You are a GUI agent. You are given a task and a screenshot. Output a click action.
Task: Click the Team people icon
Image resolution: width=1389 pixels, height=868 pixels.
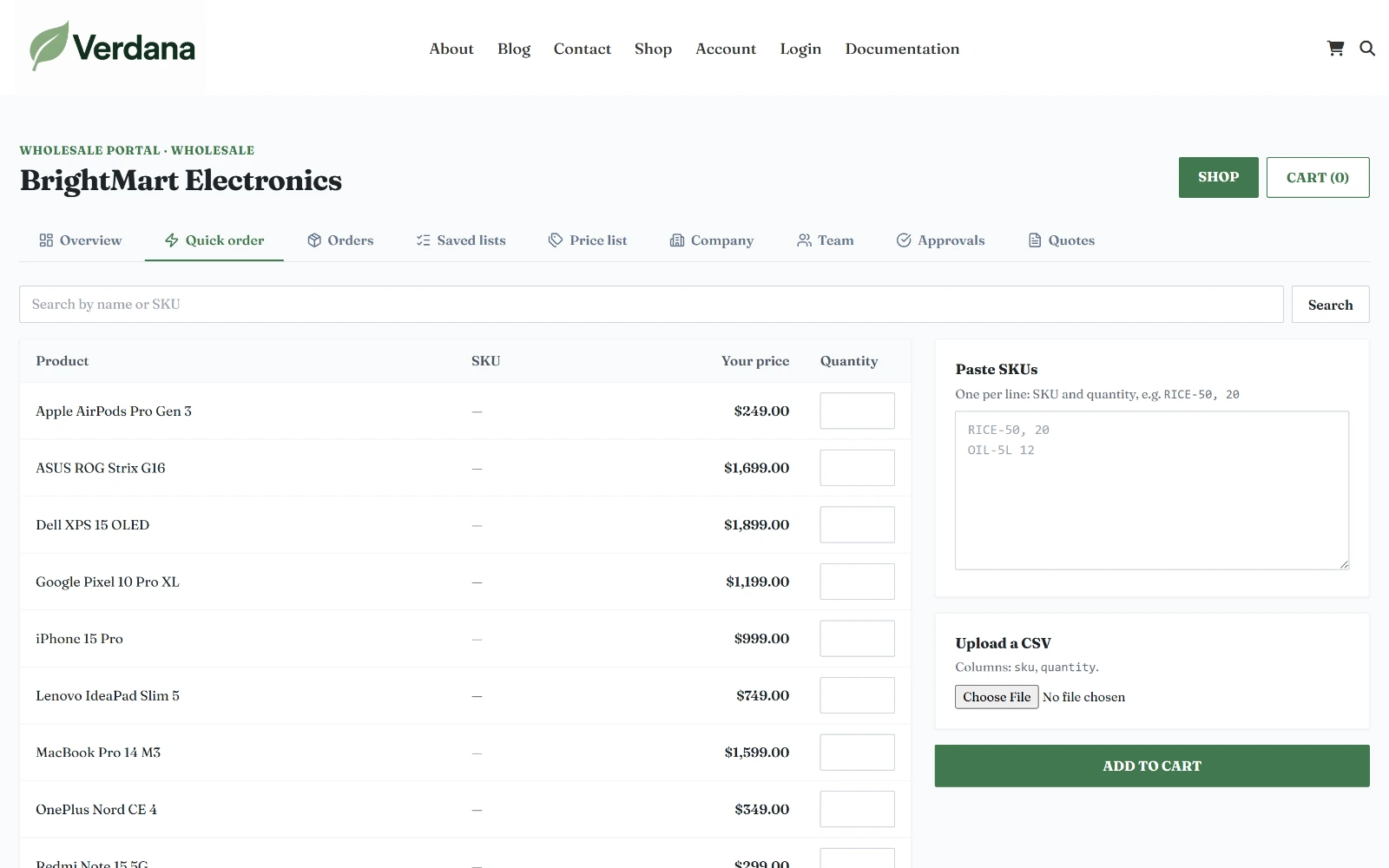(x=804, y=240)
